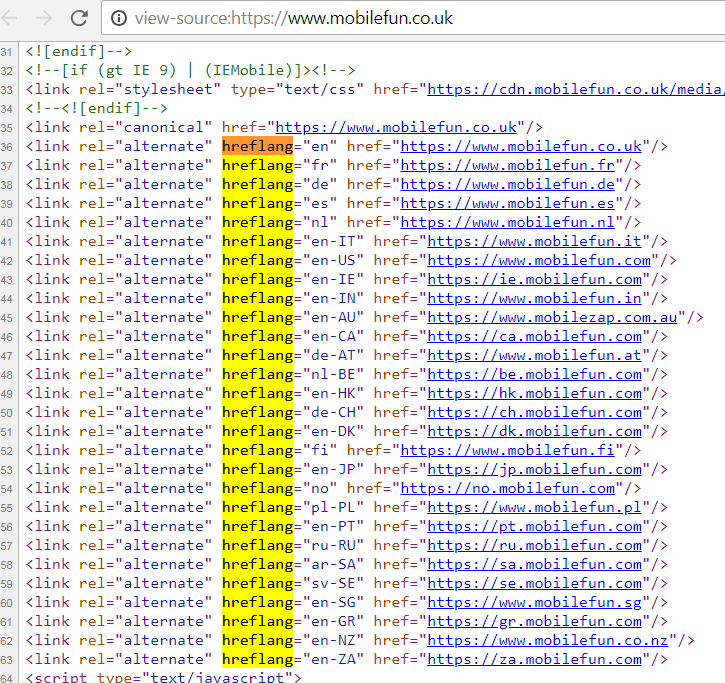
Task: Open the www.mobilefun.de link
Action: pos(508,184)
